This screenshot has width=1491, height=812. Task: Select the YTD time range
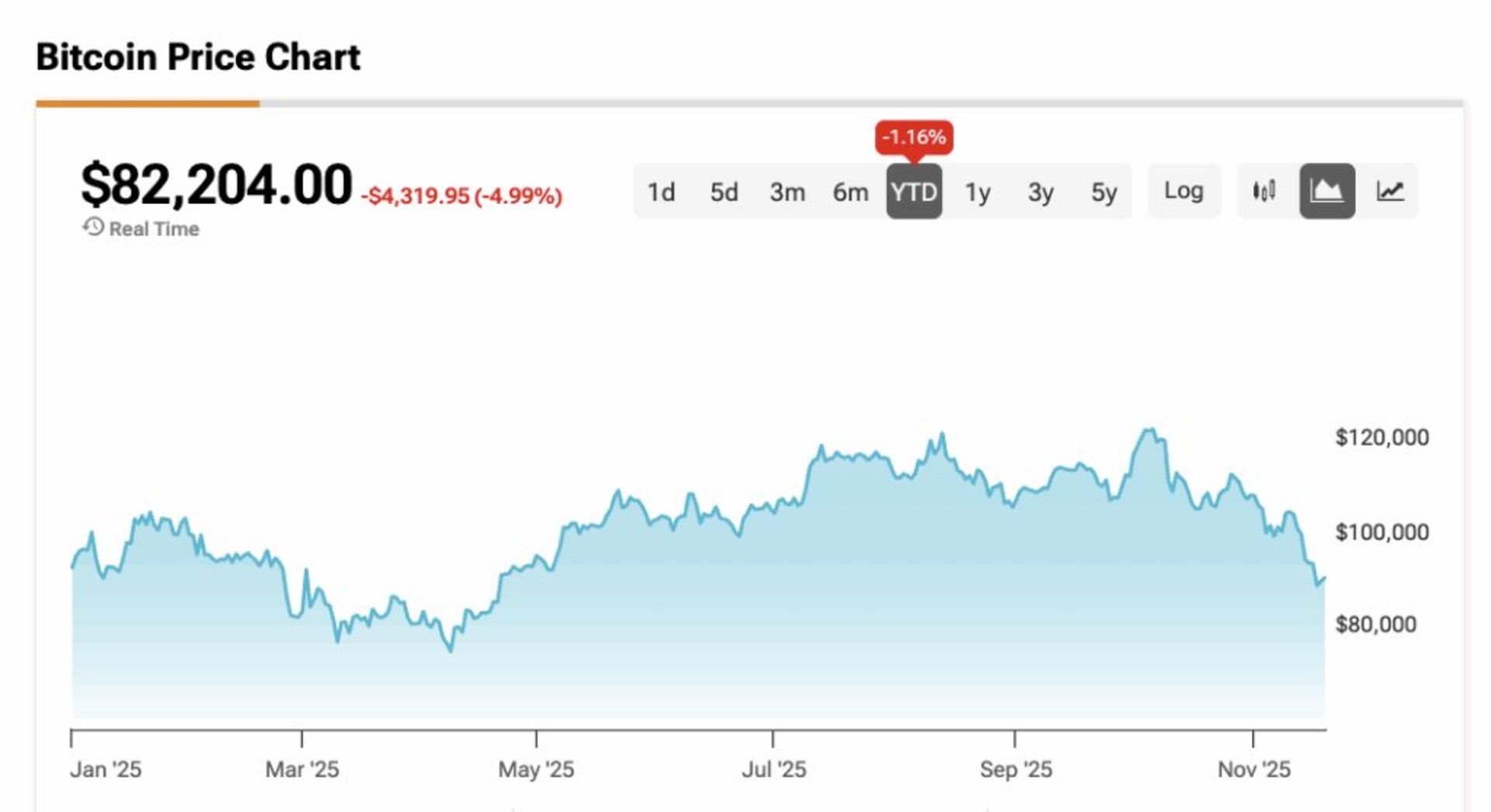point(914,192)
